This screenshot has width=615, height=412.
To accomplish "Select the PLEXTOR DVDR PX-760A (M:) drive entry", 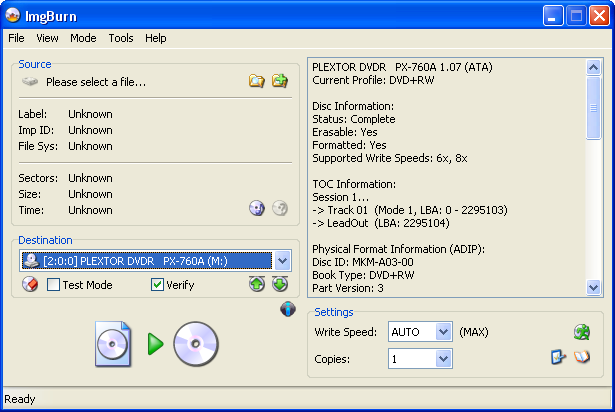I will point(147,261).
